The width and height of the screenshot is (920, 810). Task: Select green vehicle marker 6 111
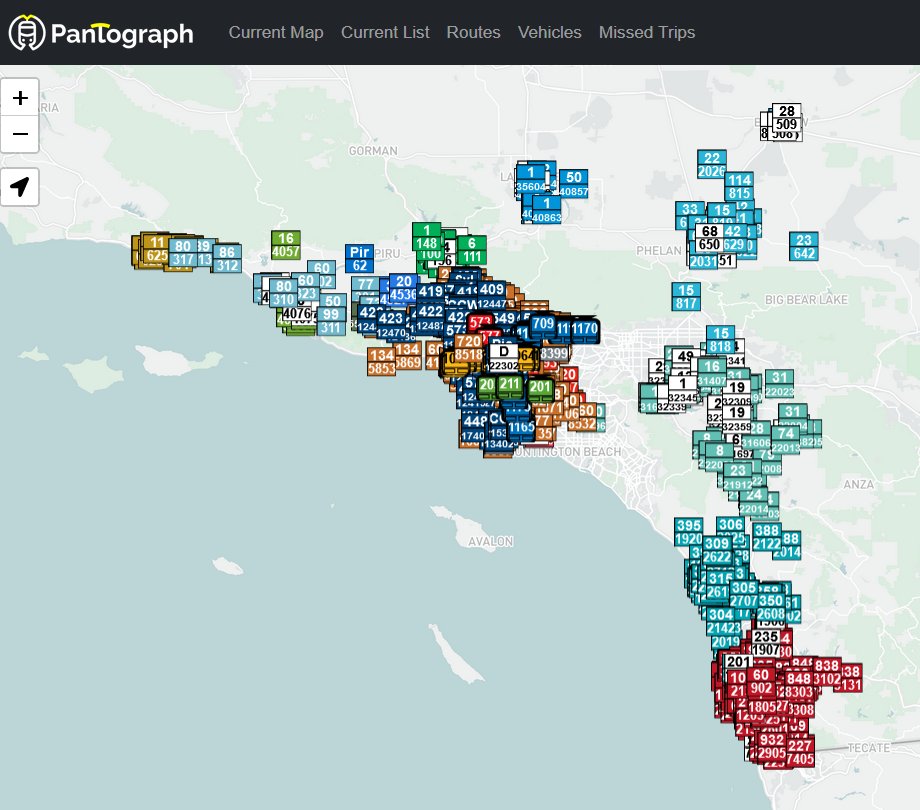point(472,250)
